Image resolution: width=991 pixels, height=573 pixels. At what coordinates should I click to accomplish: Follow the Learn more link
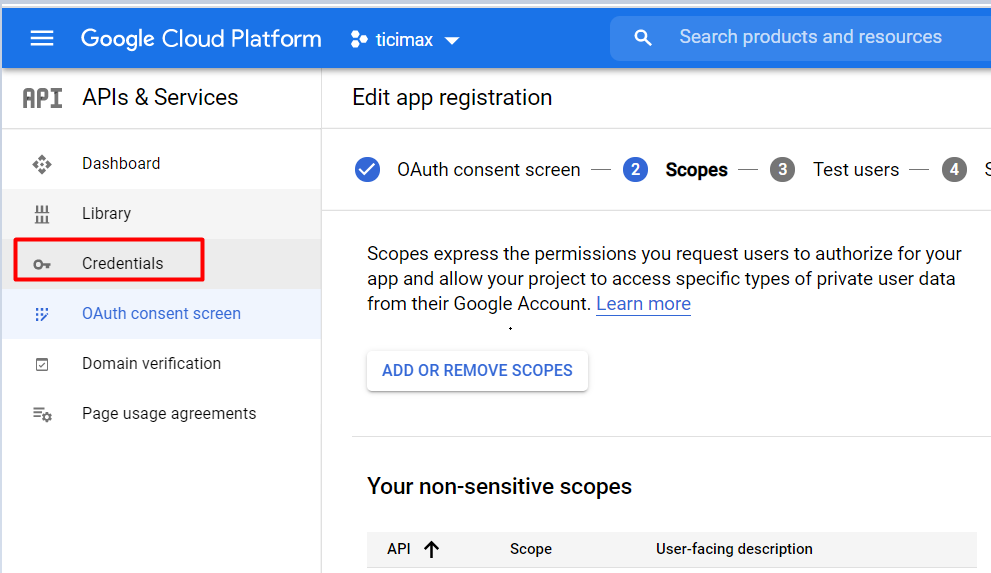pyautogui.click(x=643, y=304)
